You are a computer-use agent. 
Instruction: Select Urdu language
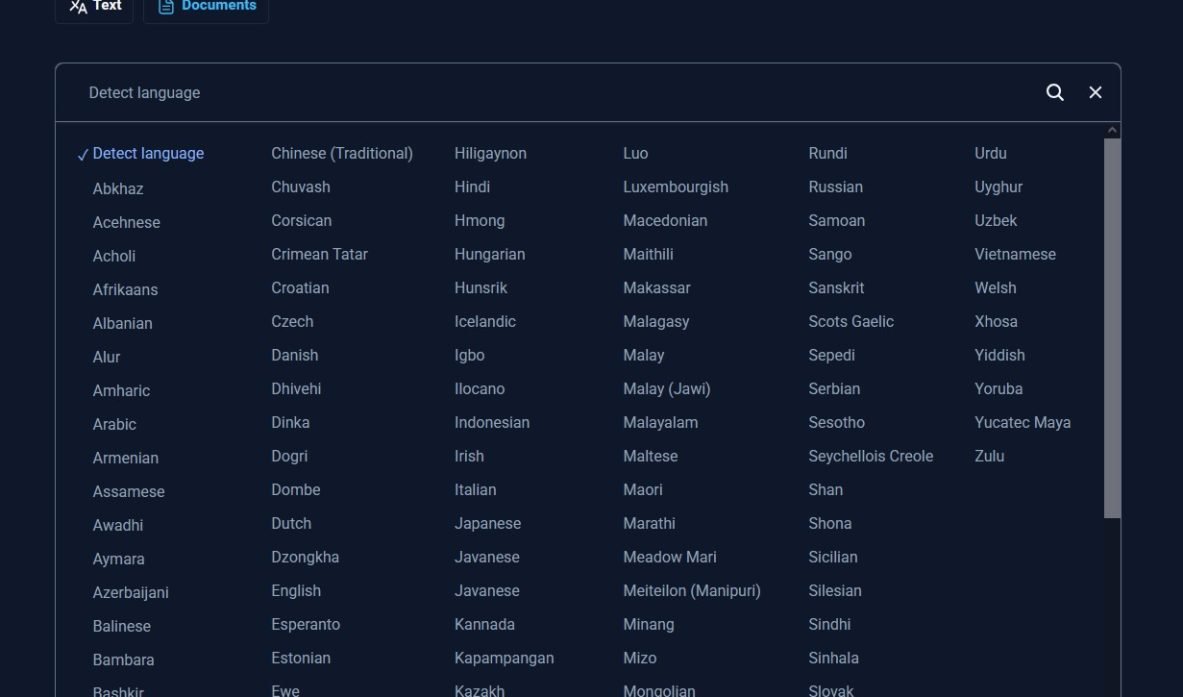(x=991, y=154)
